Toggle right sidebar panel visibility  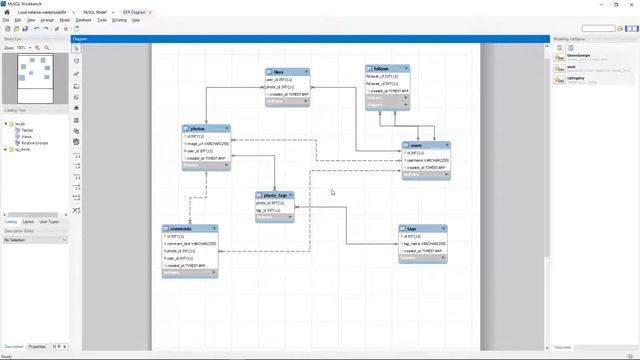tap(635, 28)
